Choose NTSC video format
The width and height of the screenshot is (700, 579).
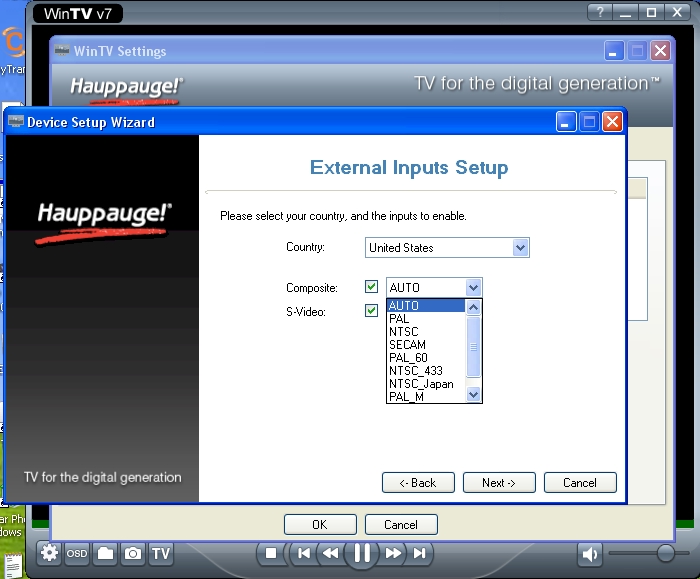[x=426, y=332]
